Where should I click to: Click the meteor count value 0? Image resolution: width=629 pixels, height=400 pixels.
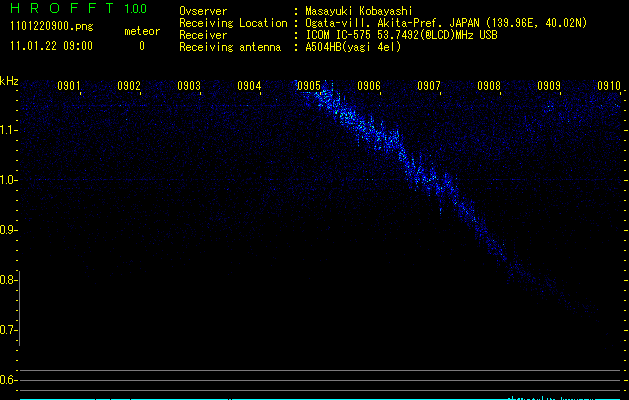[142, 46]
